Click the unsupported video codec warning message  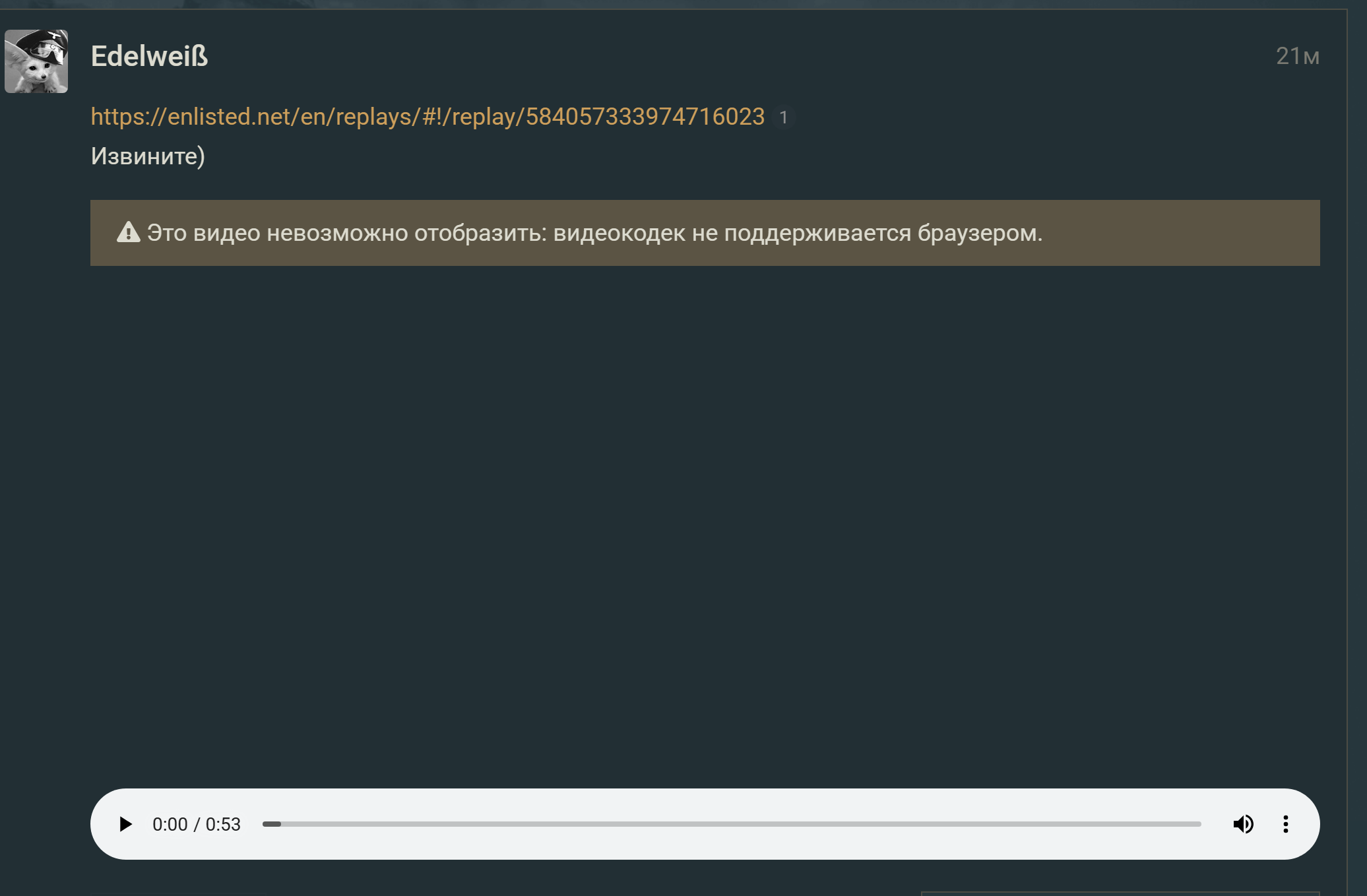click(x=594, y=233)
